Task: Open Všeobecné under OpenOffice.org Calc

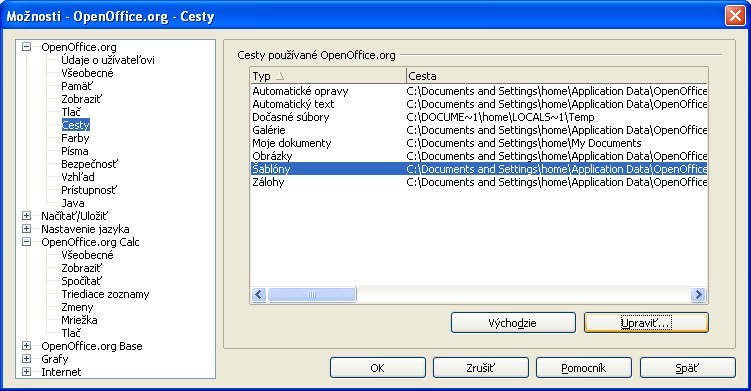Action: [x=87, y=255]
